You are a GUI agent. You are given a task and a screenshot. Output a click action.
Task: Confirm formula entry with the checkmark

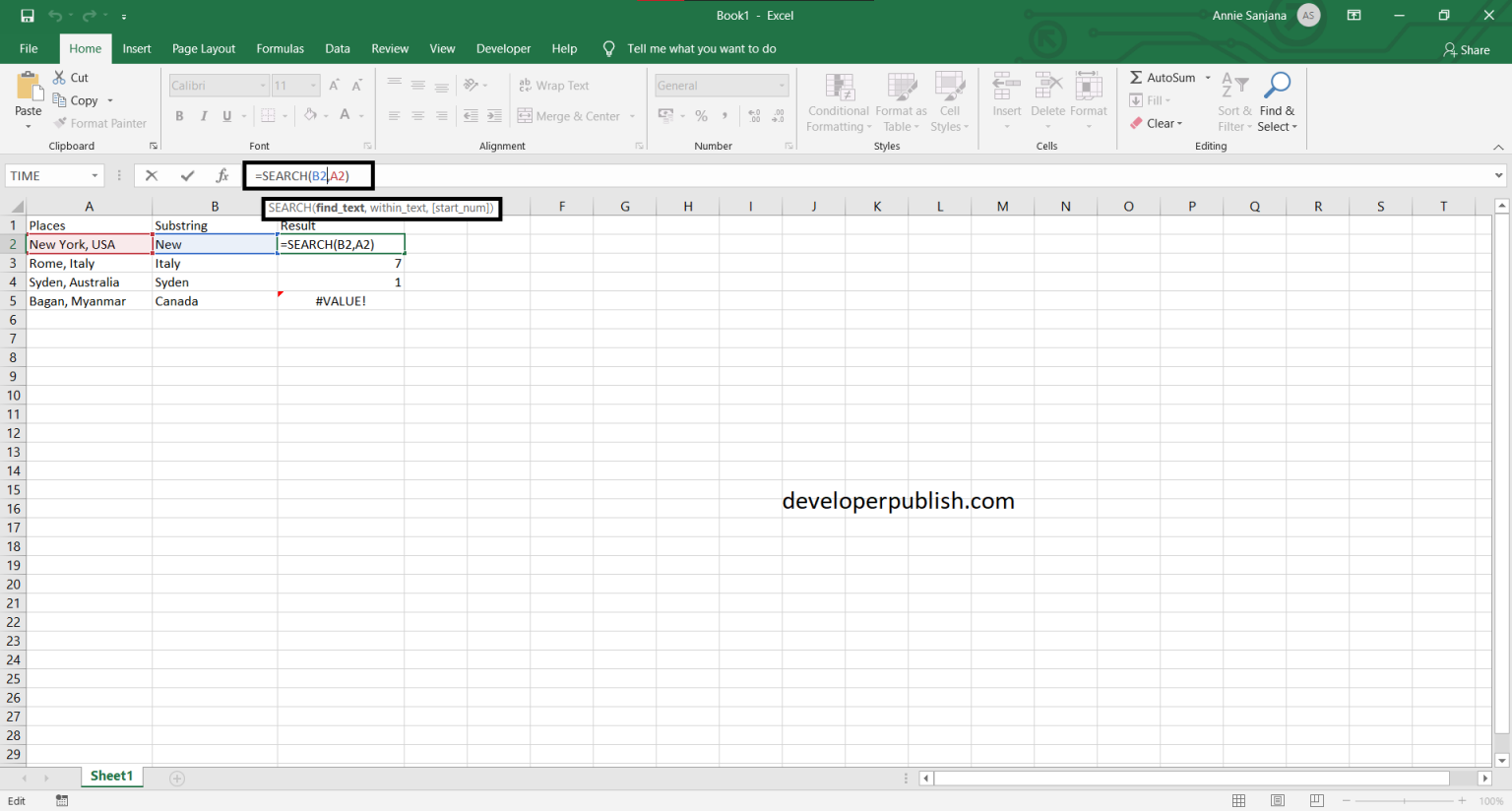tap(186, 175)
